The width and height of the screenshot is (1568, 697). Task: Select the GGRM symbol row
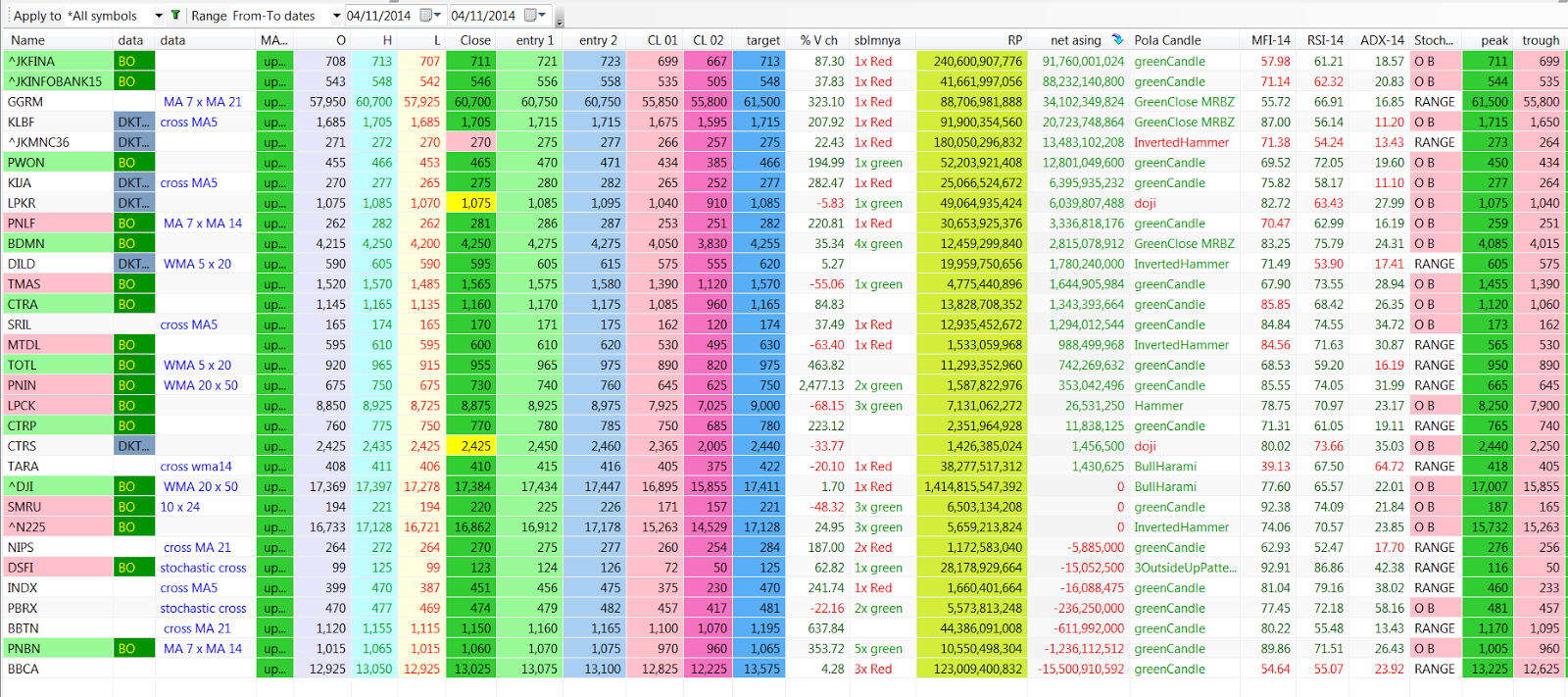coord(58,102)
